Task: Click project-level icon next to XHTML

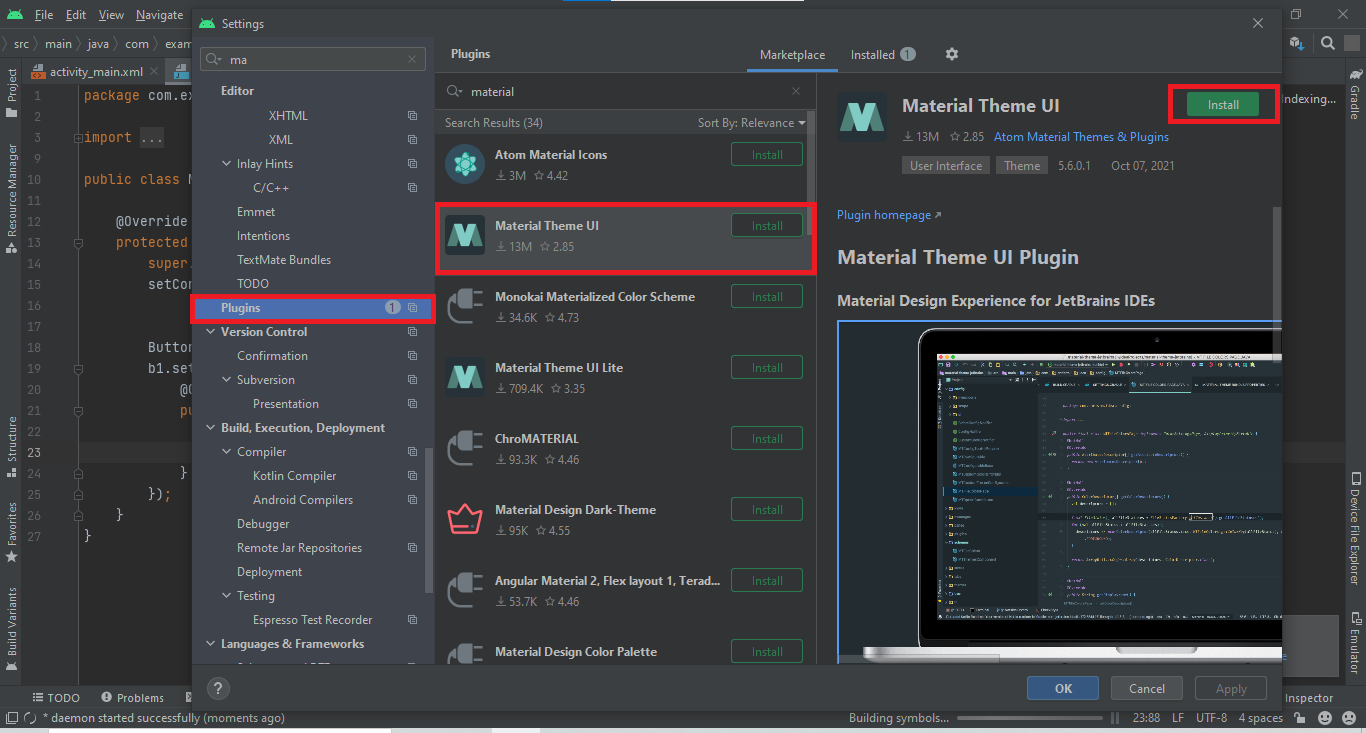Action: (412, 116)
